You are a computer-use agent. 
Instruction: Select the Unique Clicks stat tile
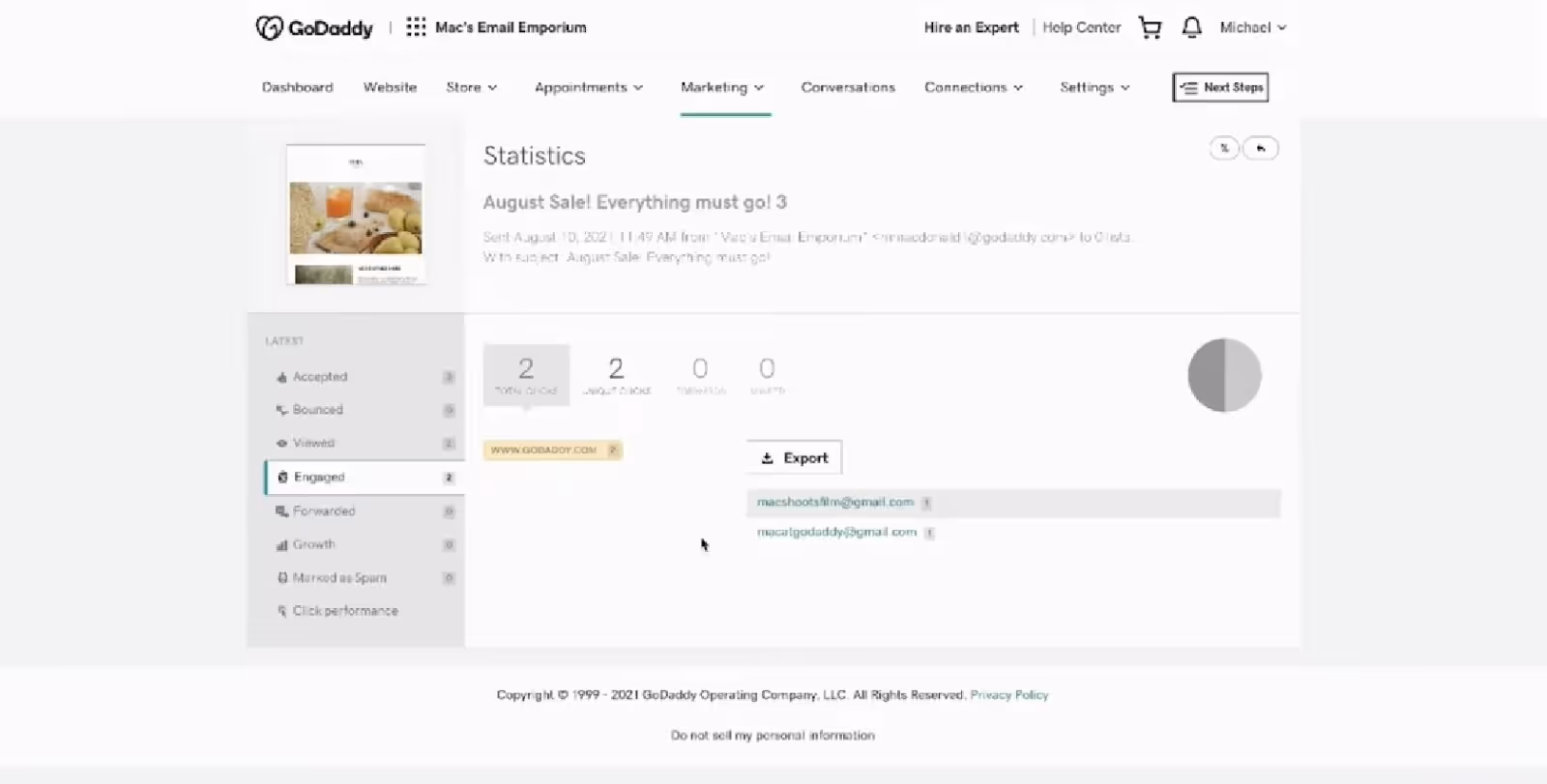pos(616,374)
